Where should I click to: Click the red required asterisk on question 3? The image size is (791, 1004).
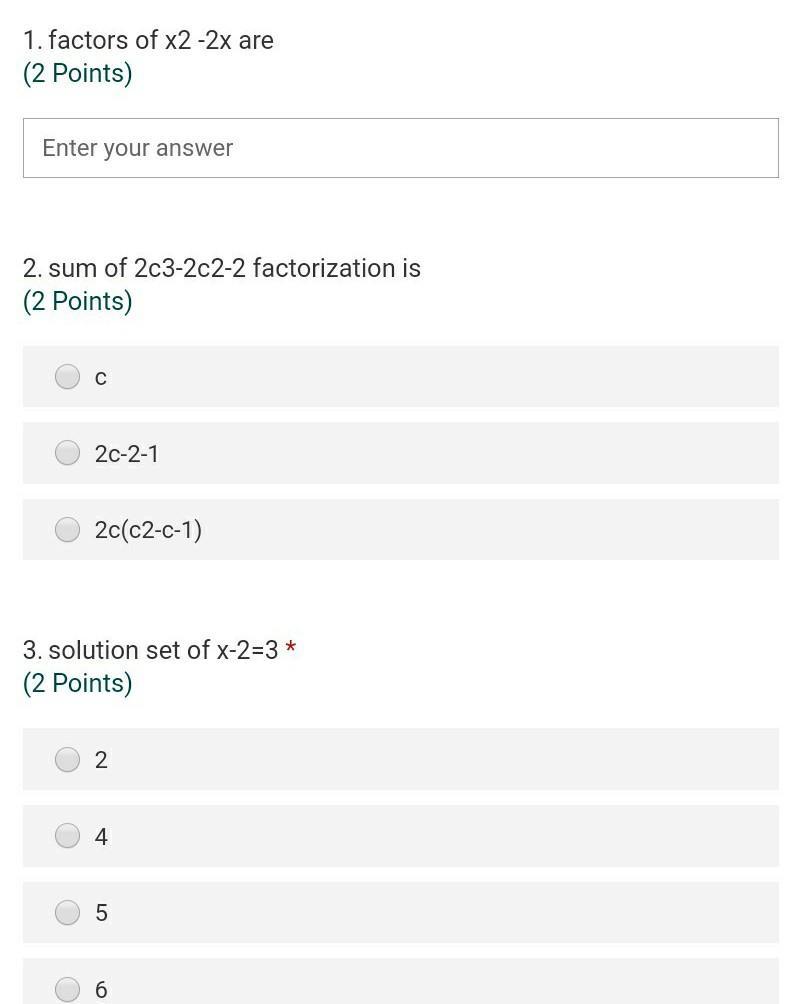(291, 648)
